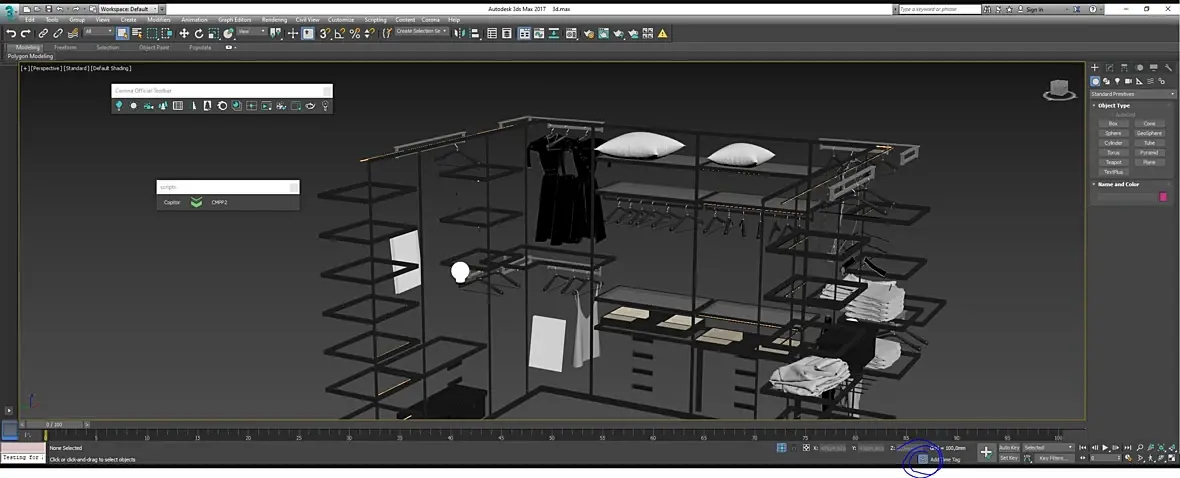Open the Modify panel tab icon
Image resolution: width=1180 pixels, height=478 pixels.
(1109, 68)
